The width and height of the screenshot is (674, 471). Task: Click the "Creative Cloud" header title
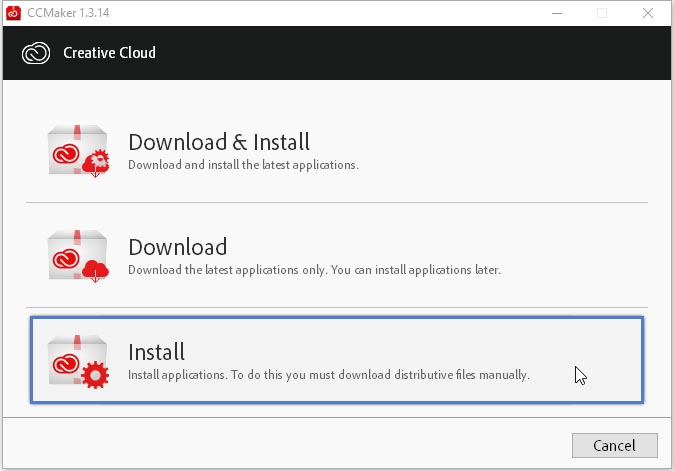pos(109,52)
